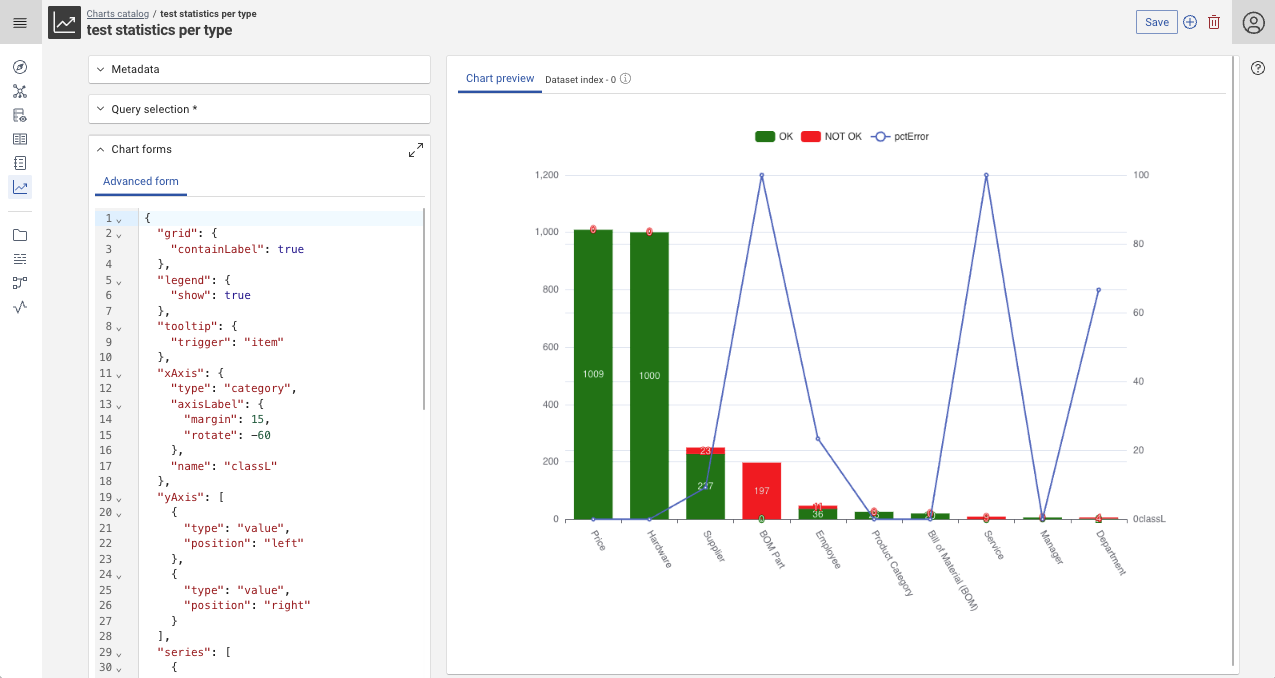1275x678 pixels.
Task: Open the user account profile icon
Action: click(1253, 23)
